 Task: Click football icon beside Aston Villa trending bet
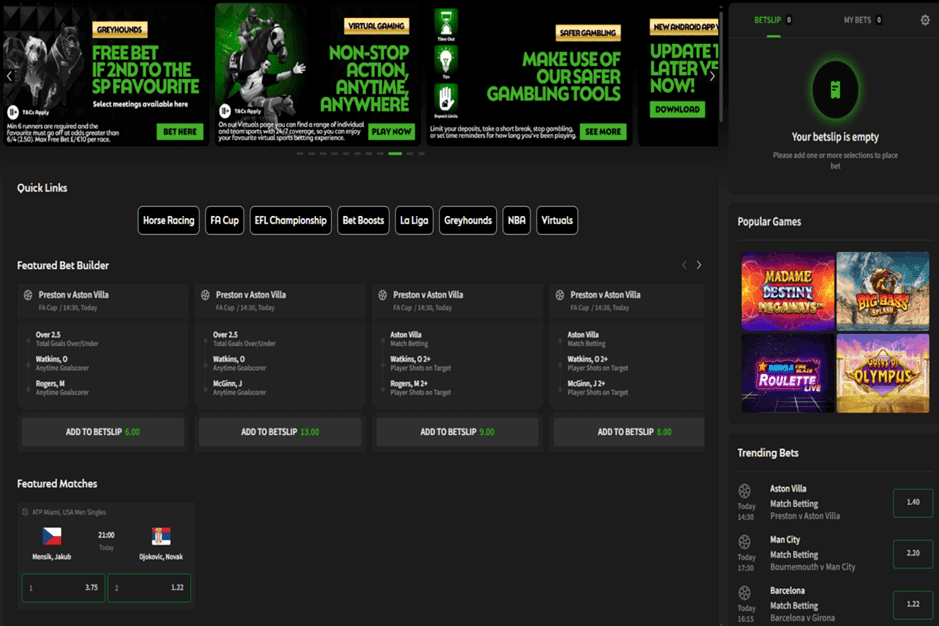click(x=745, y=490)
